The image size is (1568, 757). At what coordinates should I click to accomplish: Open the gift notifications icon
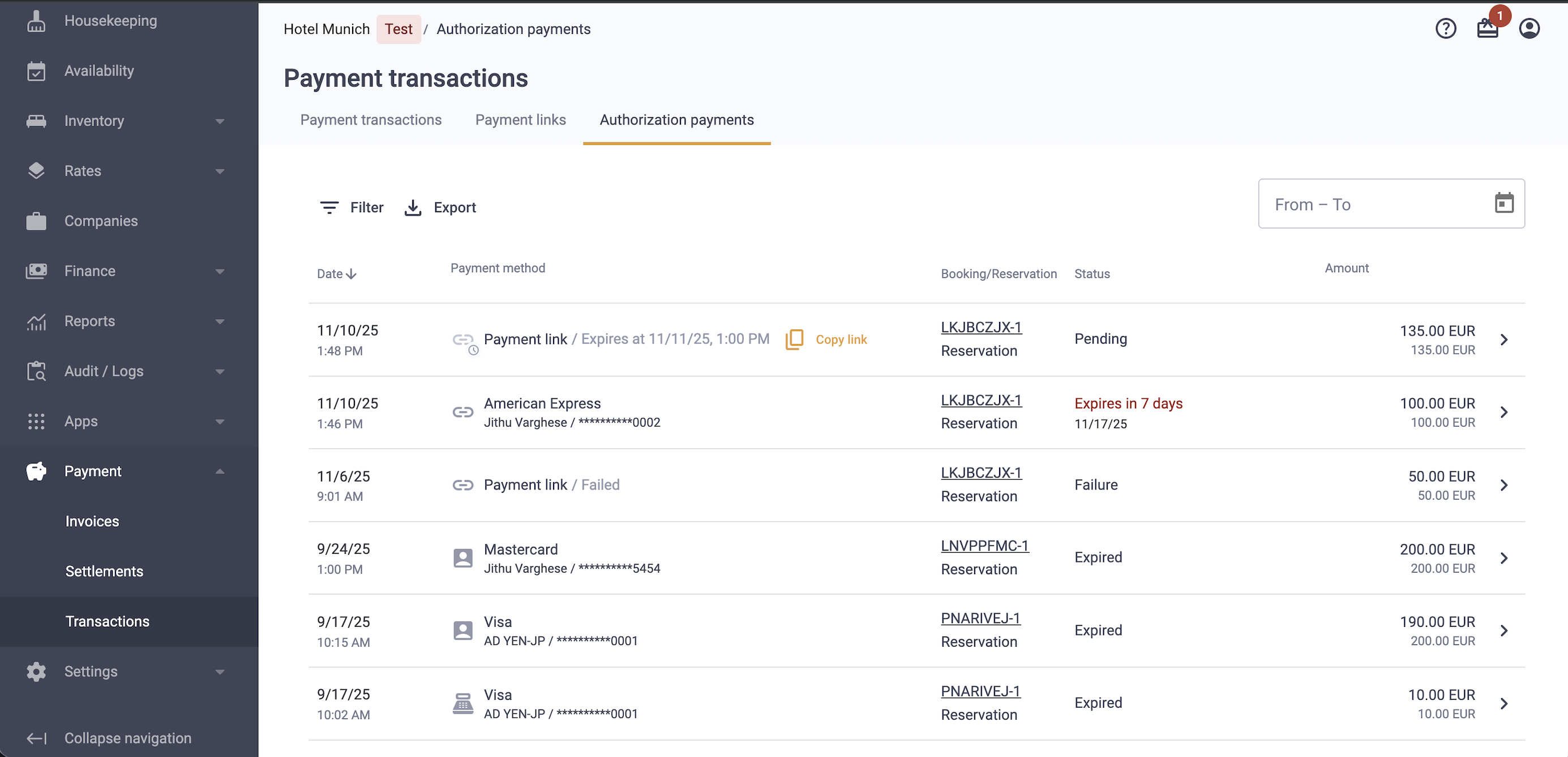1487,29
